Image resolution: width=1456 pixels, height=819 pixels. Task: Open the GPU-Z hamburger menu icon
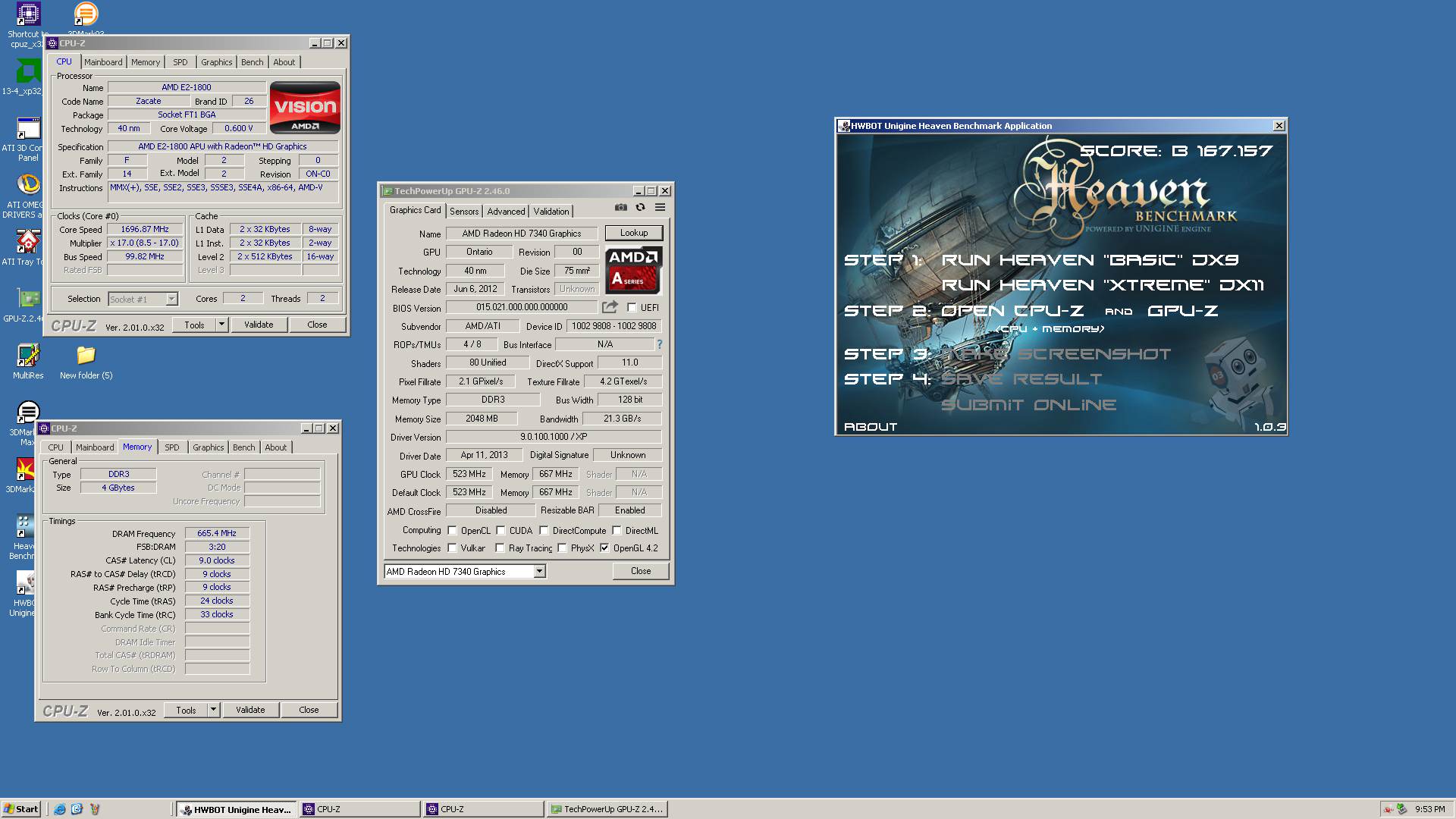661,207
